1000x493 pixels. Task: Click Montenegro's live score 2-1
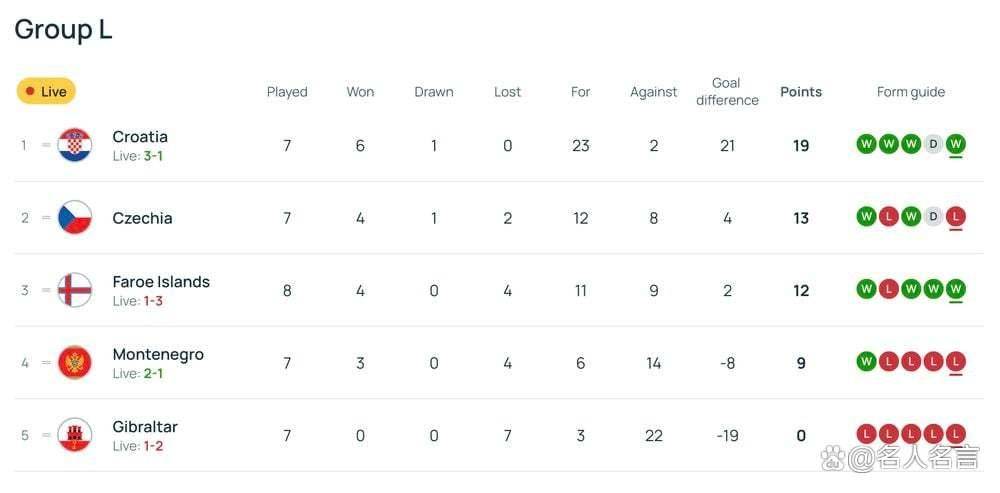153,374
